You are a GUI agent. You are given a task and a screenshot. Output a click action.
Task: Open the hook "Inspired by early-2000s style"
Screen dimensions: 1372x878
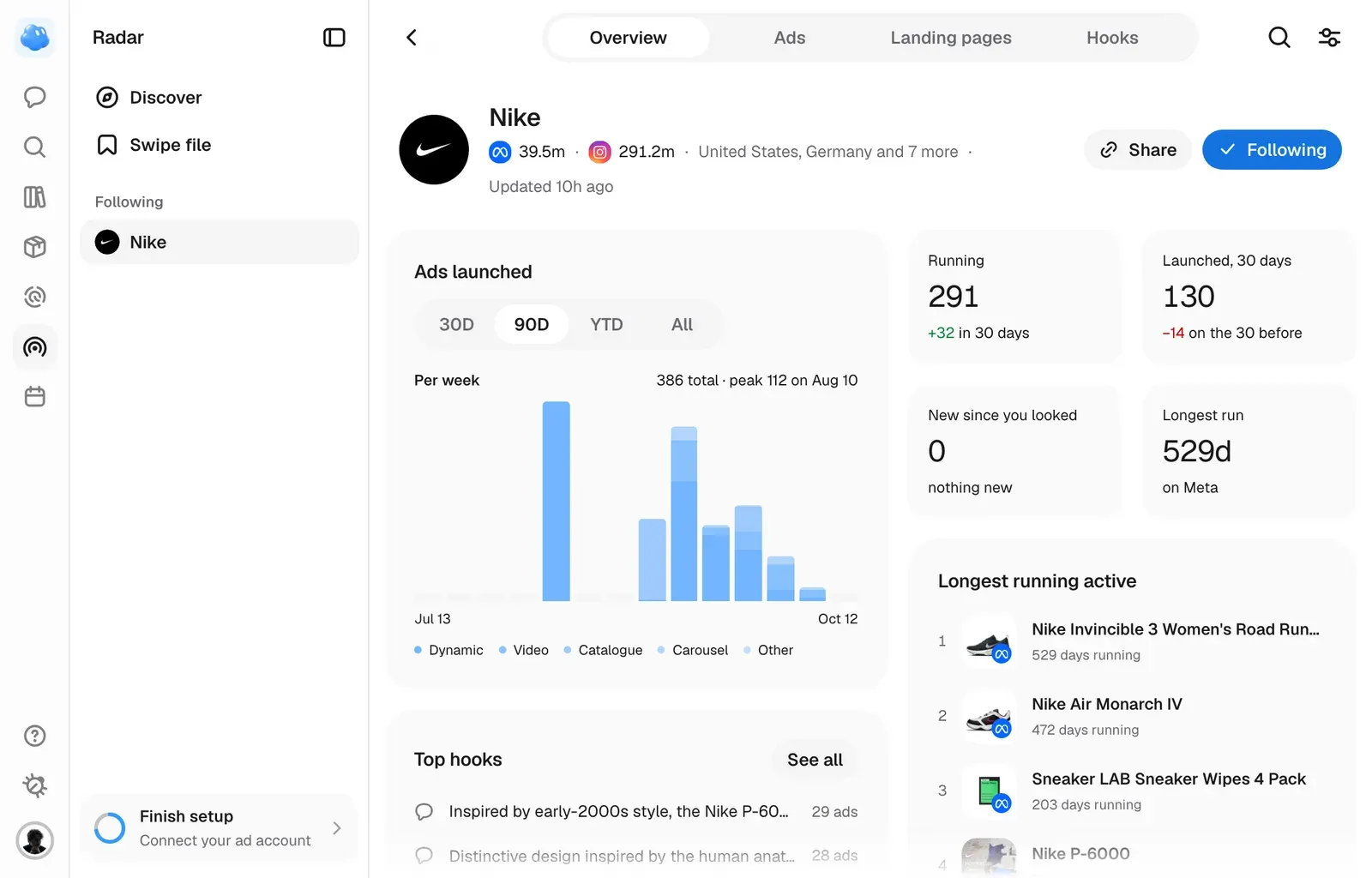pyautogui.click(x=635, y=811)
